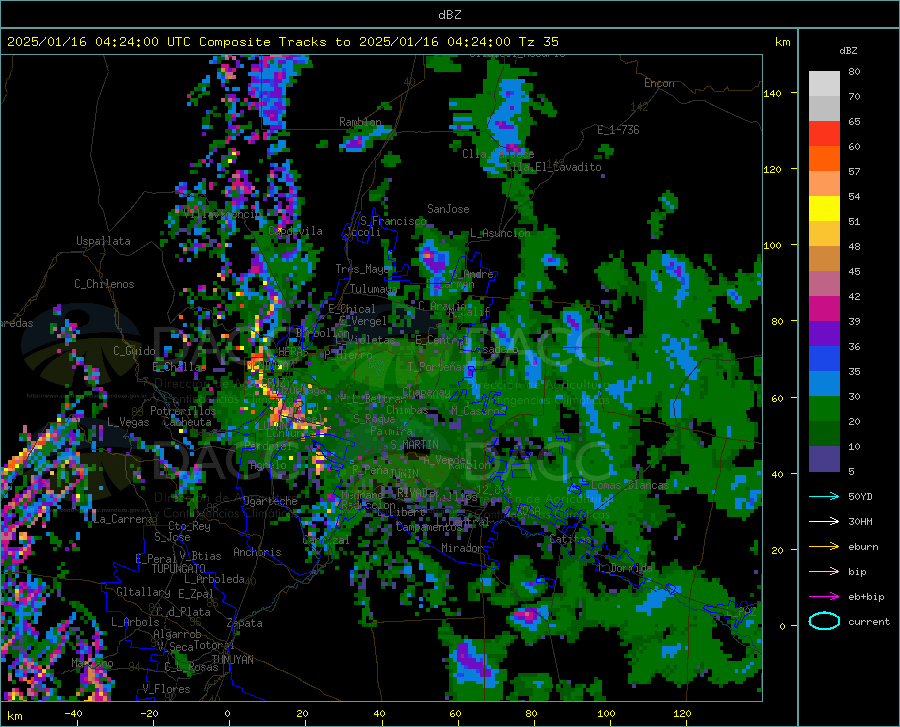
Task: Click the Encon place label
Action: pyautogui.click(x=659, y=83)
